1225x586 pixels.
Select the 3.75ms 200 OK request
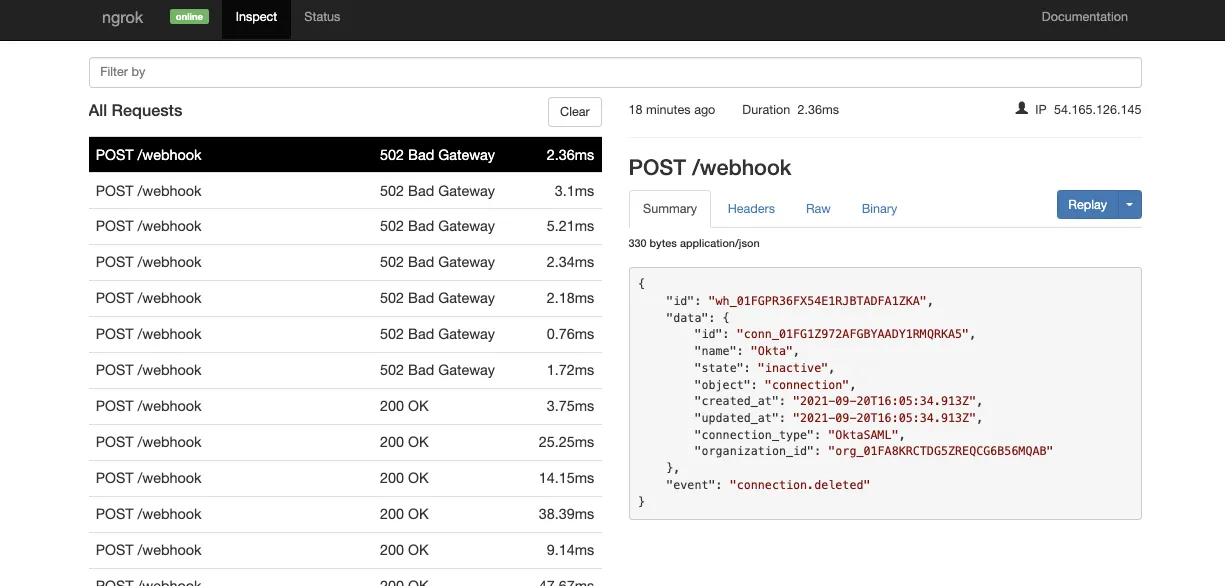click(x=345, y=407)
